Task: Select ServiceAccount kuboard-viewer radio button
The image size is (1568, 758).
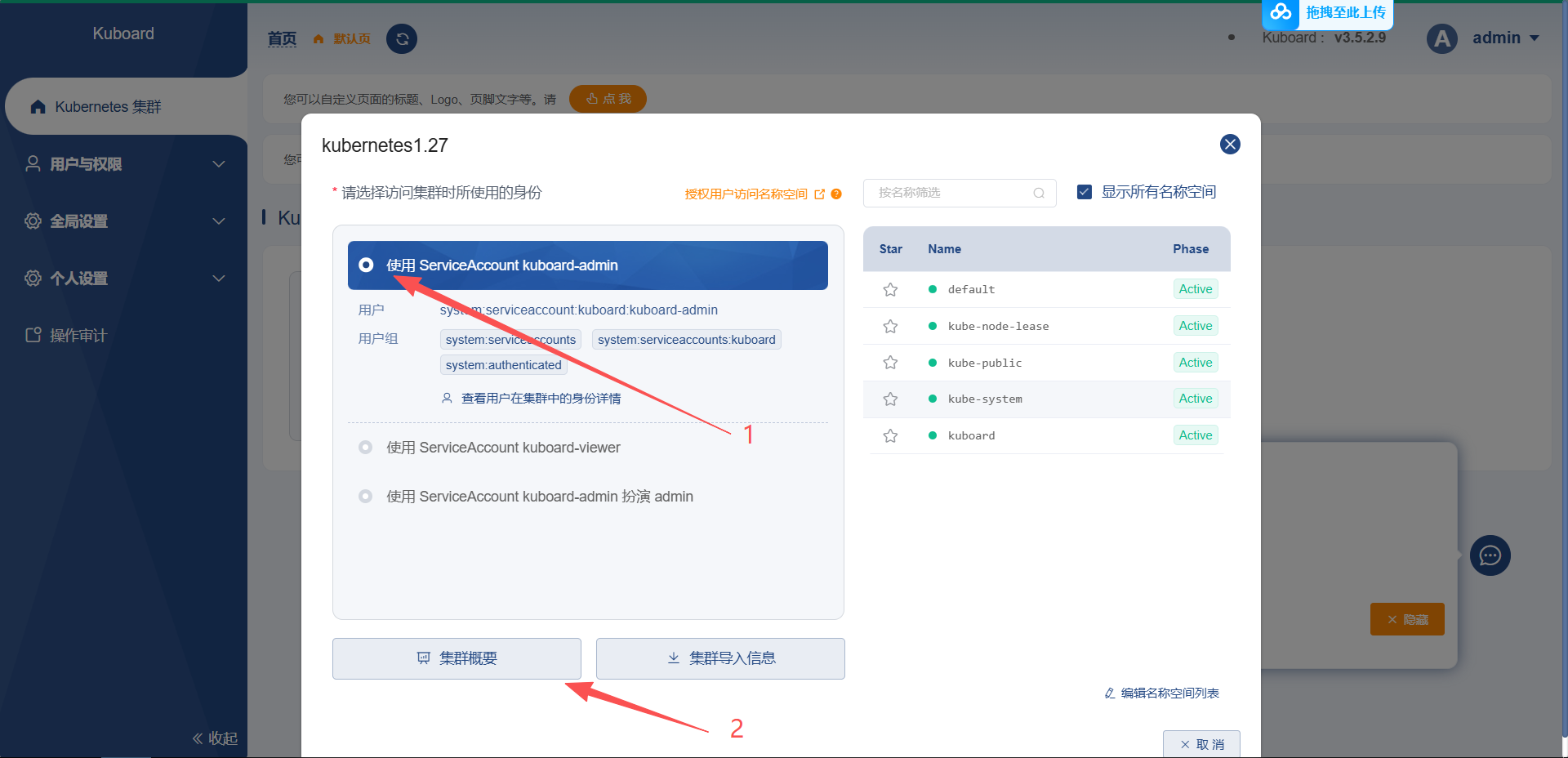Action: (x=365, y=447)
